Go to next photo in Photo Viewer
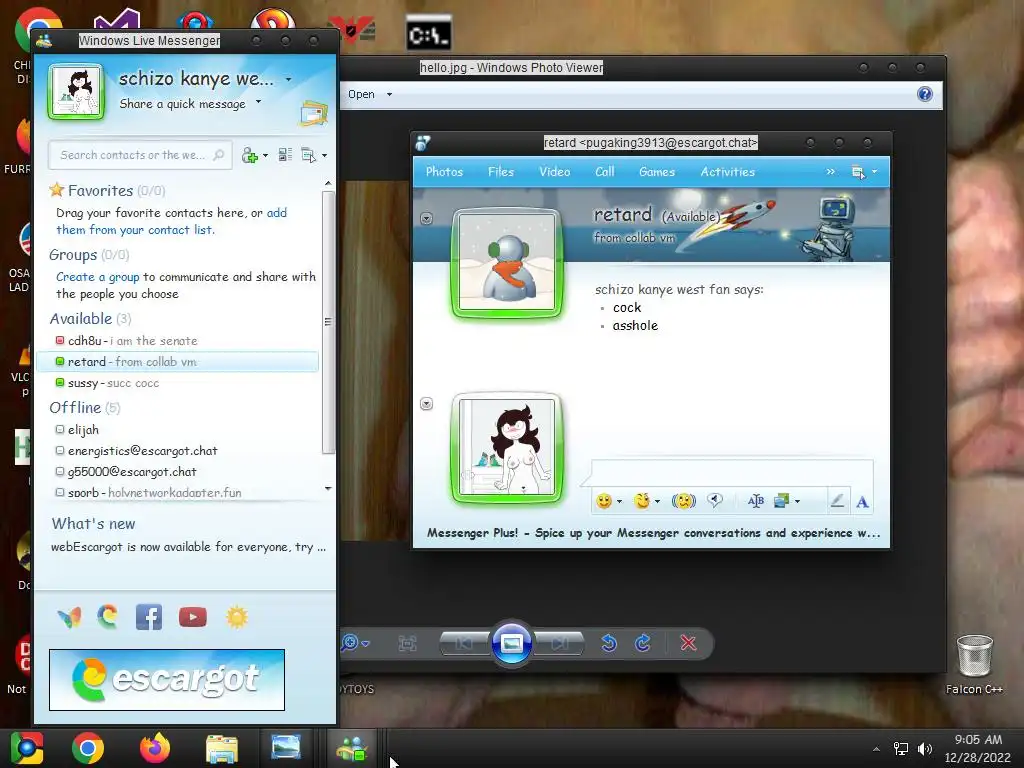The image size is (1024, 768). click(x=559, y=644)
